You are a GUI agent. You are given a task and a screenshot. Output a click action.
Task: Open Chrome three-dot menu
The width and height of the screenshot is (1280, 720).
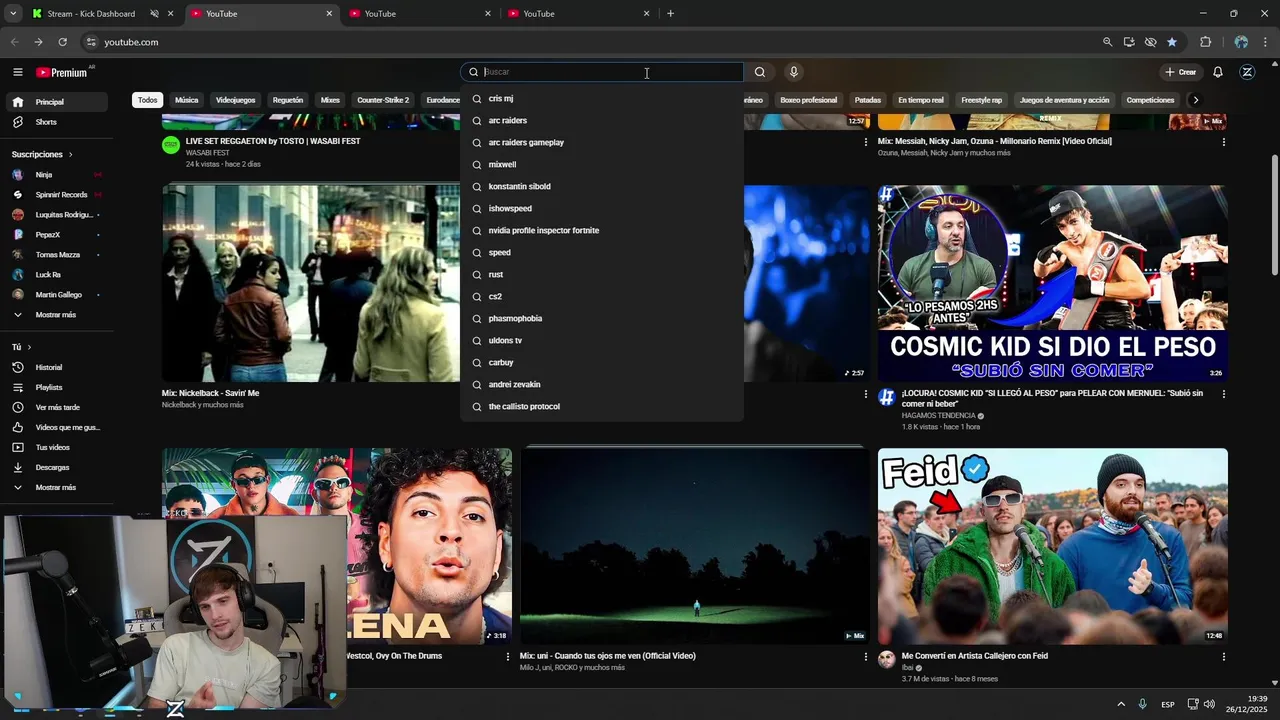click(1266, 42)
